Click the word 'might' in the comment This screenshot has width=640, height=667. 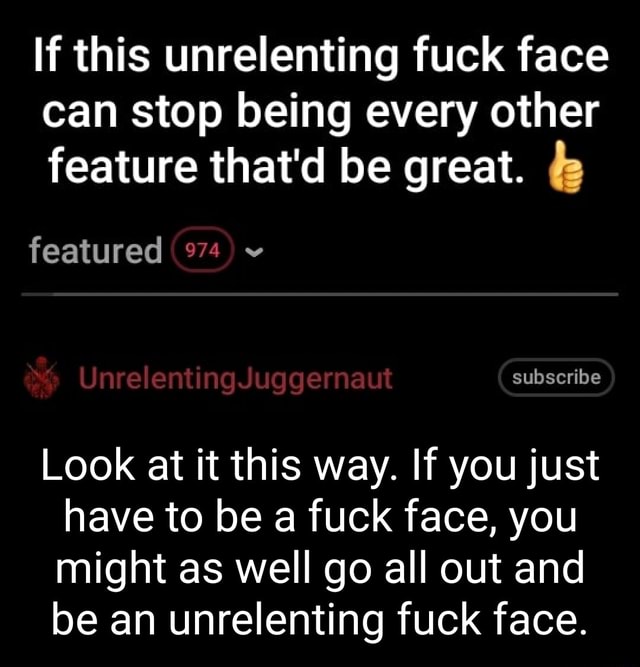point(111,571)
